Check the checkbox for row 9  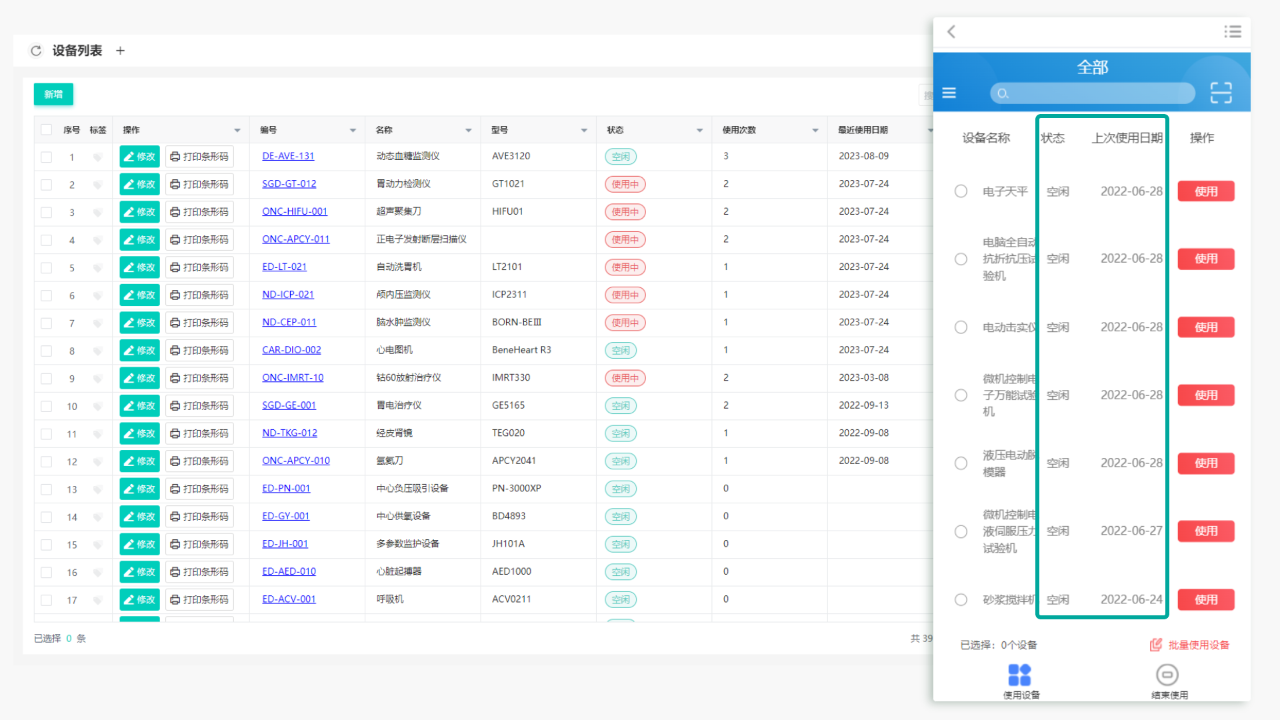tap(46, 379)
